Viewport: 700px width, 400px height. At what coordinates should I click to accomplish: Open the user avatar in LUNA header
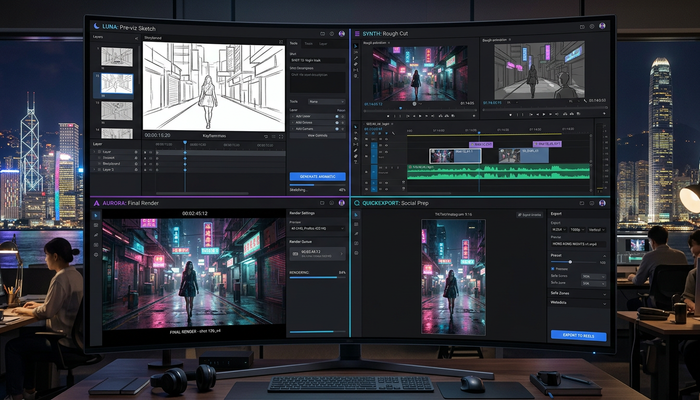(342, 33)
